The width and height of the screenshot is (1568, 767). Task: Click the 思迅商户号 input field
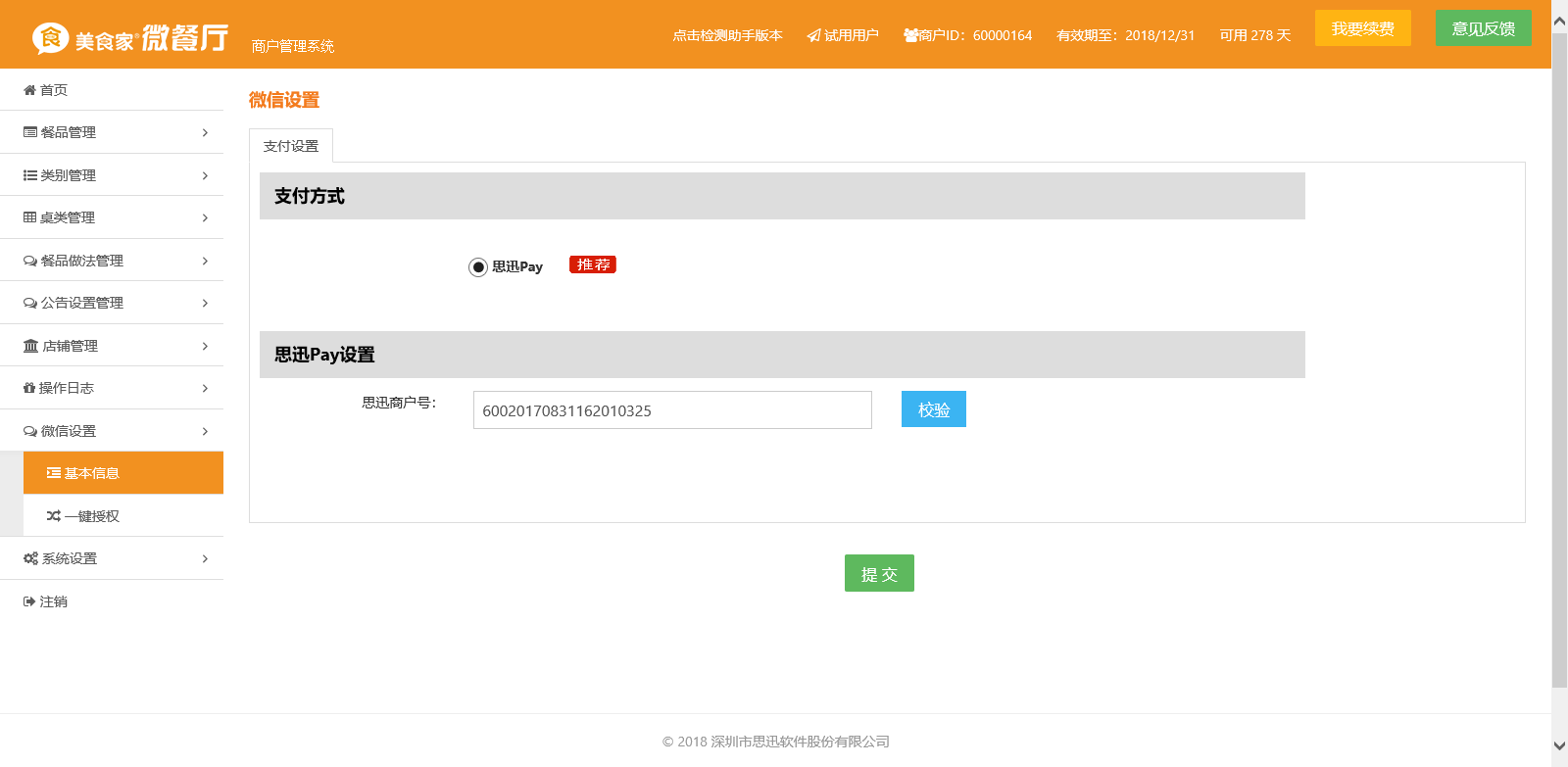(x=672, y=410)
